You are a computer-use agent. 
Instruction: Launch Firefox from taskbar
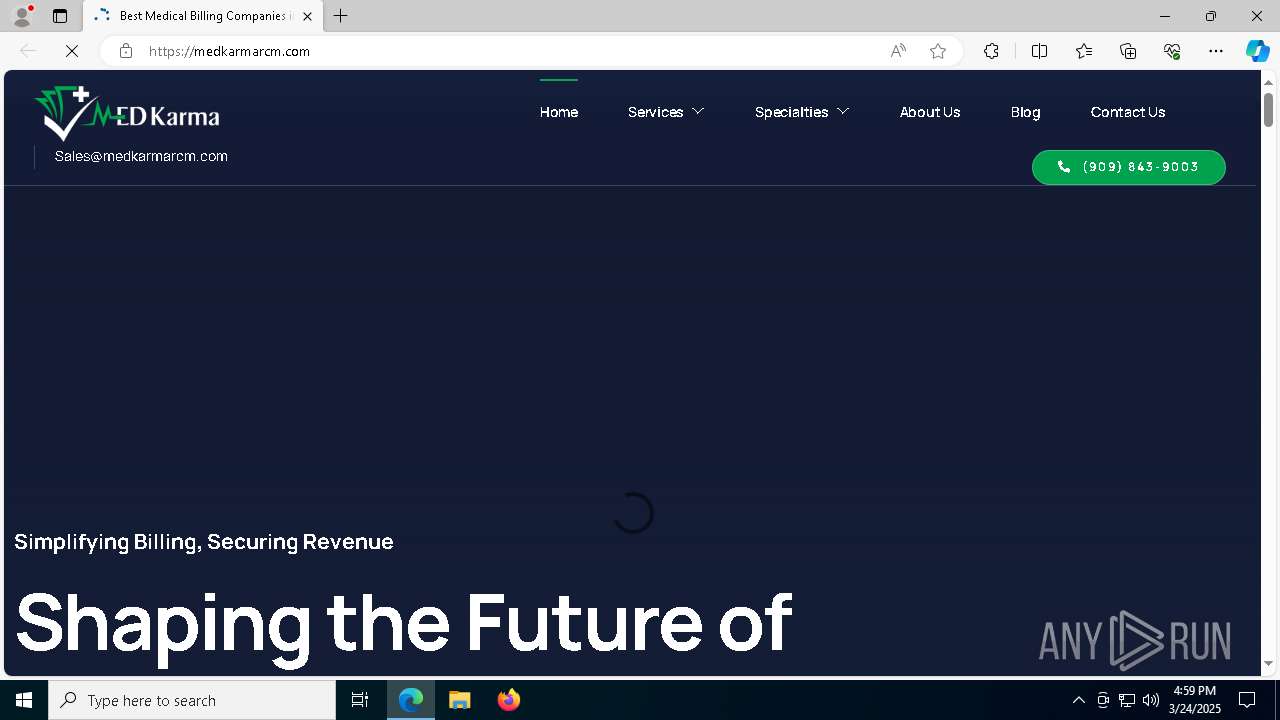pos(509,700)
